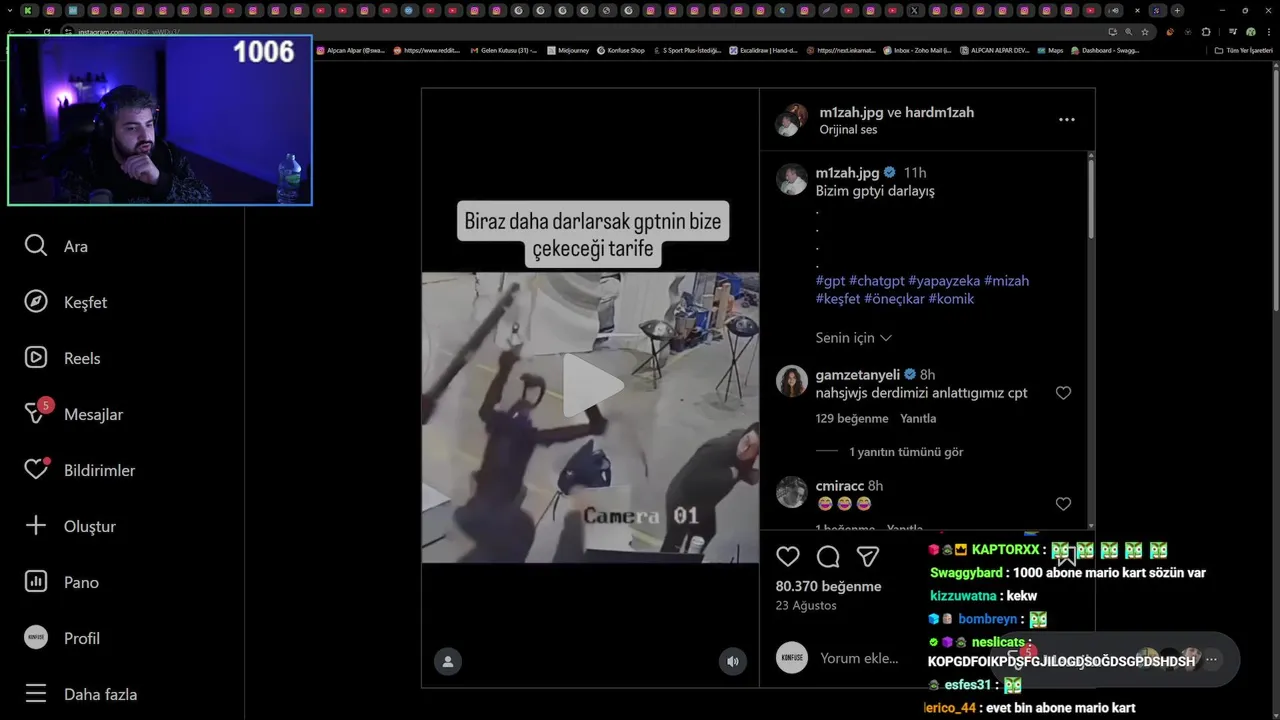Viewport: 1280px width, 720px height.
Task: Open cmiracc commenter profile
Action: coord(840,486)
